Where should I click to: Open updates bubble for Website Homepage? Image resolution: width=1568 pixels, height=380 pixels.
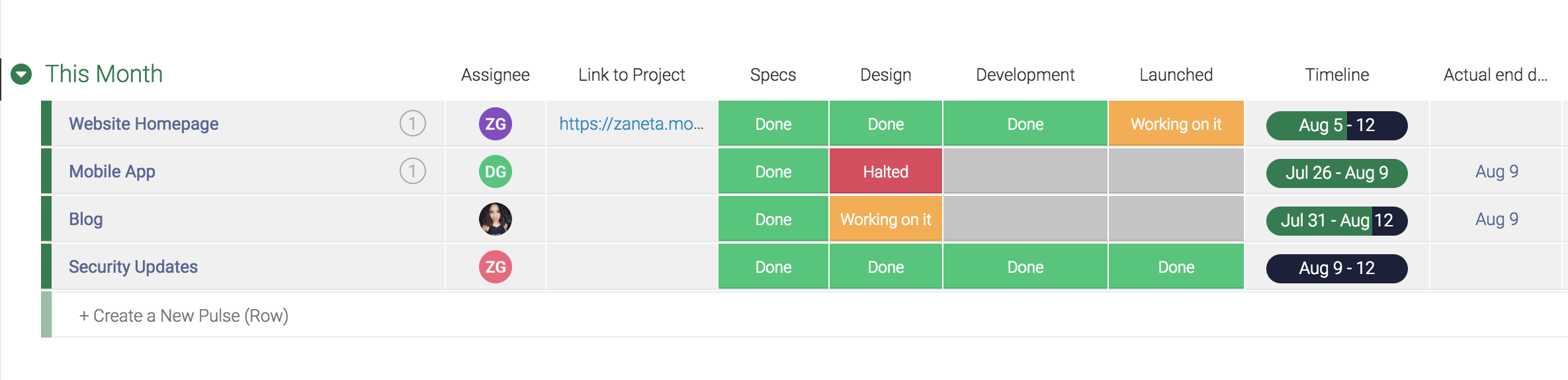pyautogui.click(x=412, y=123)
